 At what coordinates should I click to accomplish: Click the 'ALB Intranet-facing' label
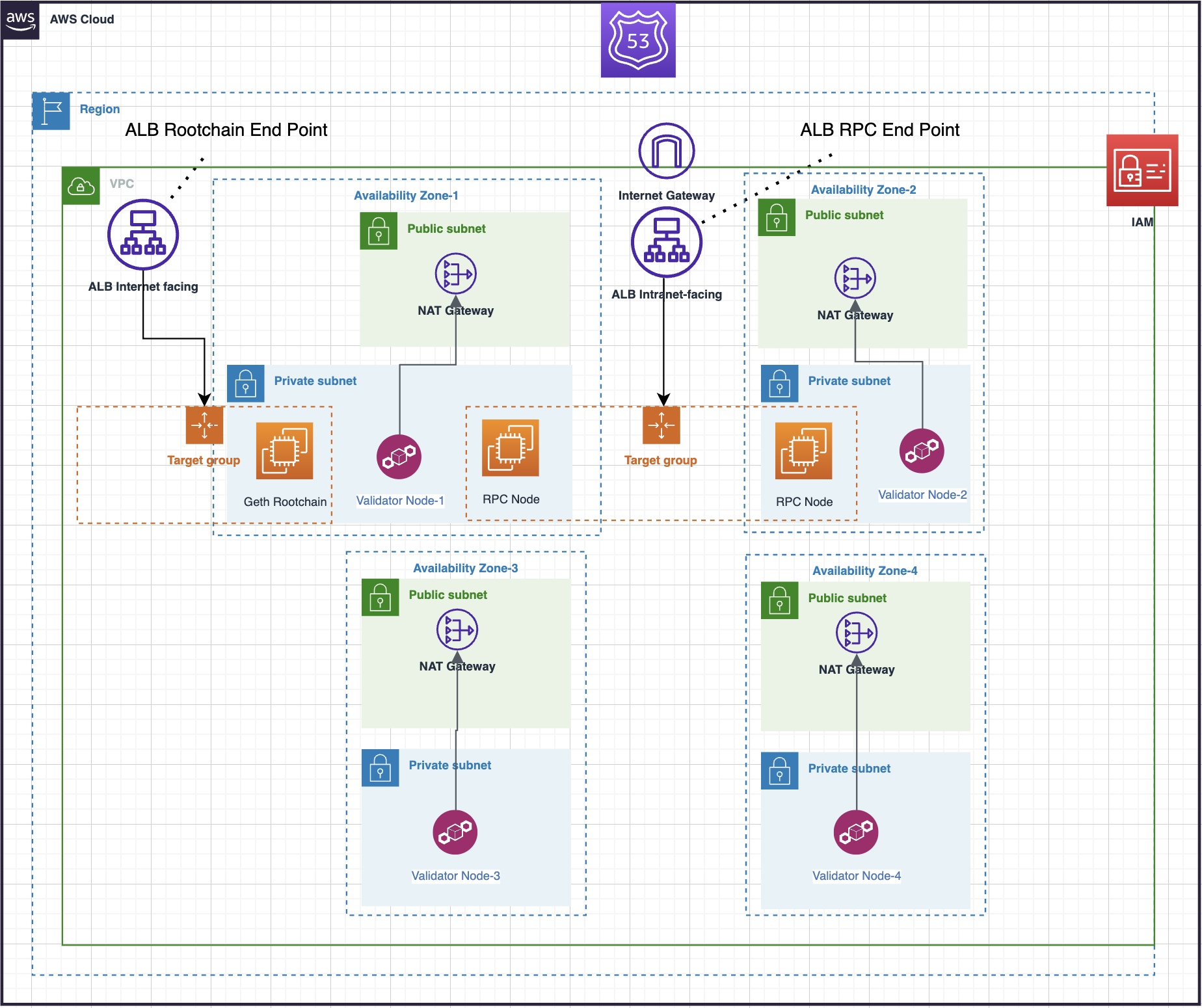(667, 295)
